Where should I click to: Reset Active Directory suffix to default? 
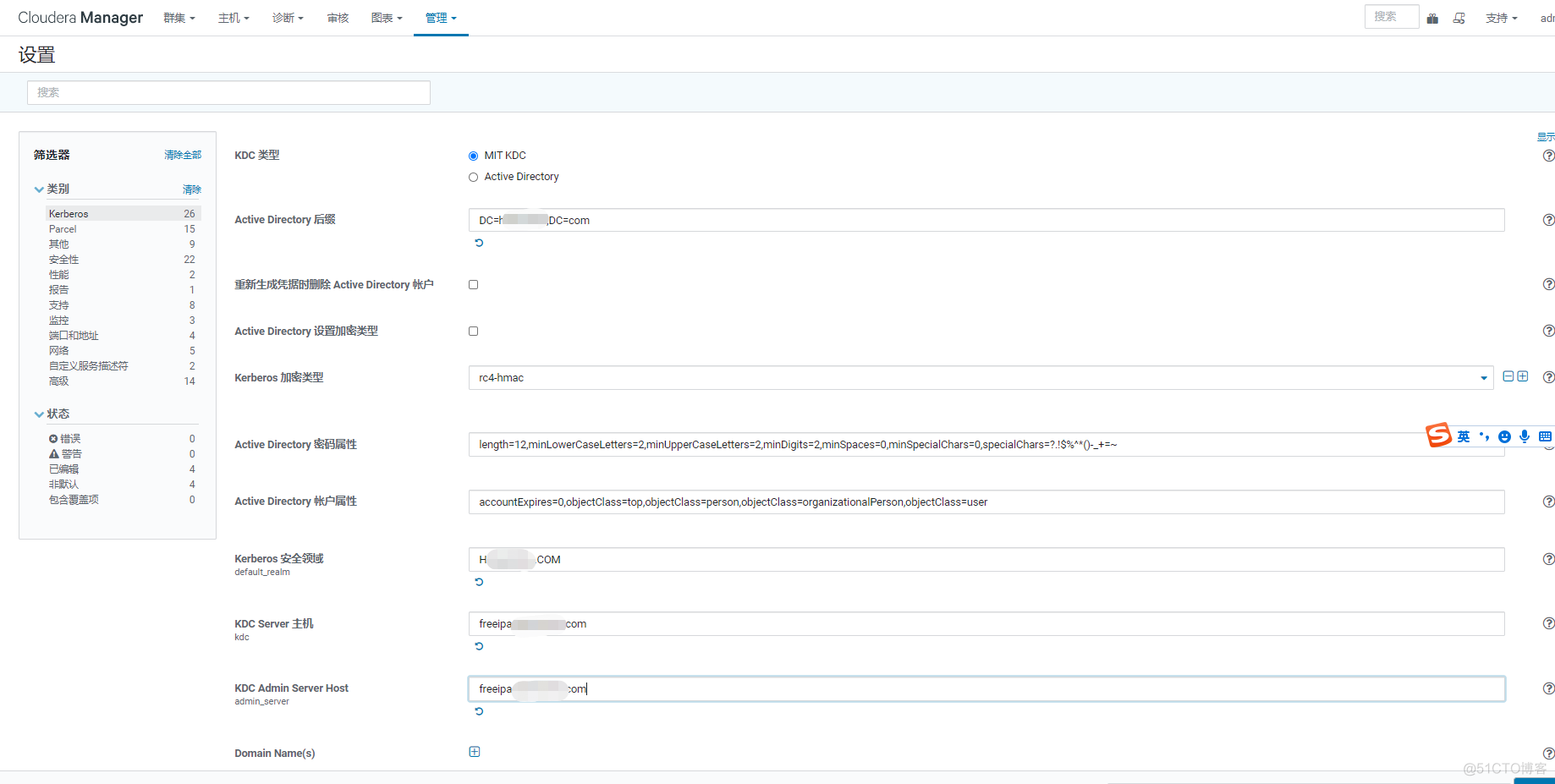click(x=479, y=243)
